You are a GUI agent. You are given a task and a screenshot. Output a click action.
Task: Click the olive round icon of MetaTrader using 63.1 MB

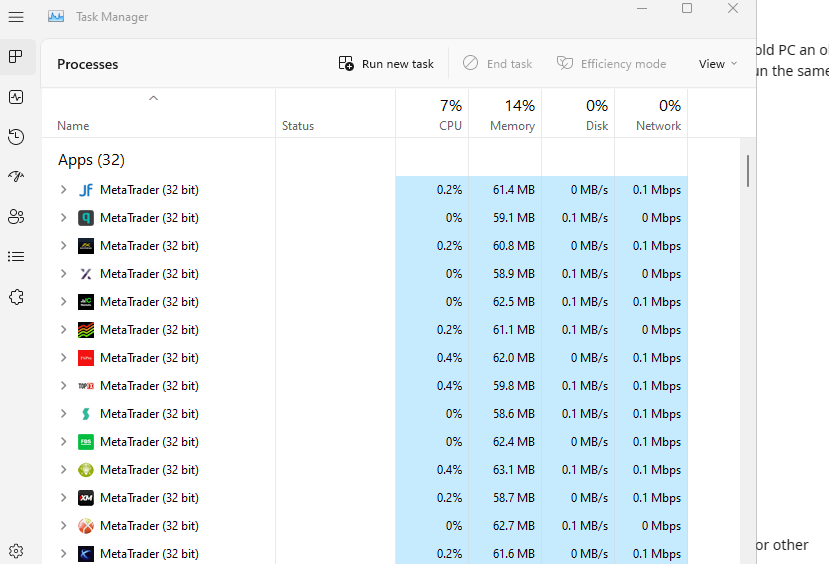tap(86, 470)
